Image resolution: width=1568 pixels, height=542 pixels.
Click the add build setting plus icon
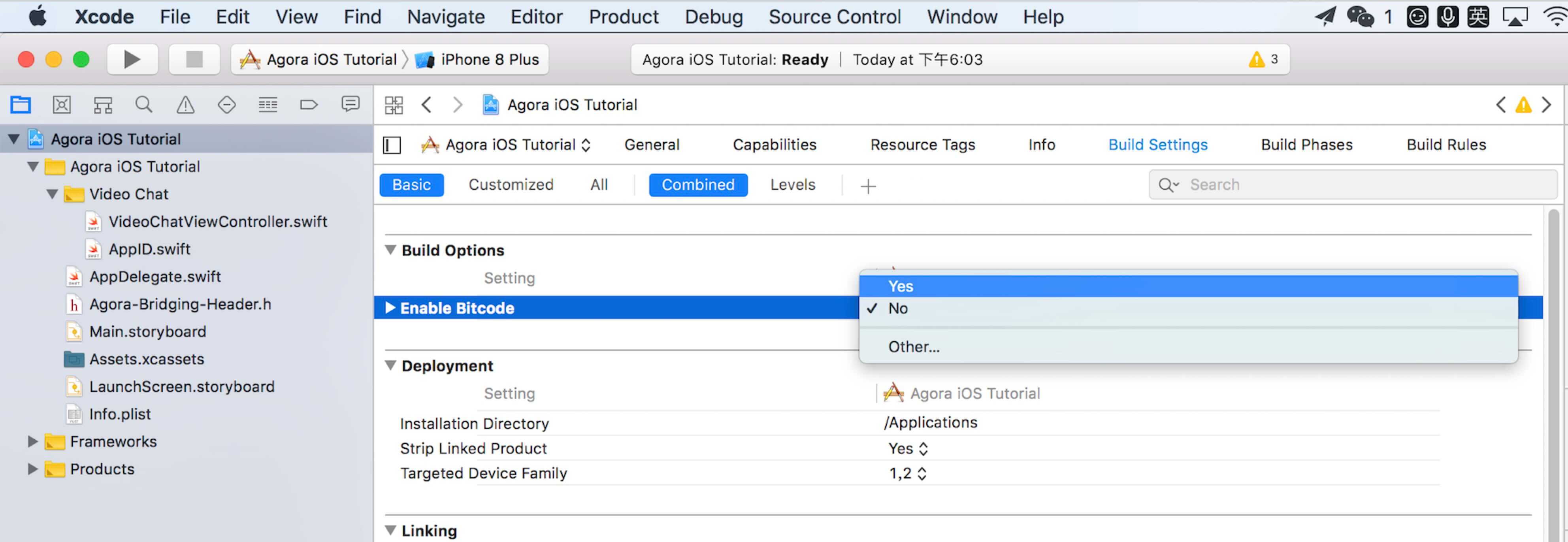coord(868,186)
